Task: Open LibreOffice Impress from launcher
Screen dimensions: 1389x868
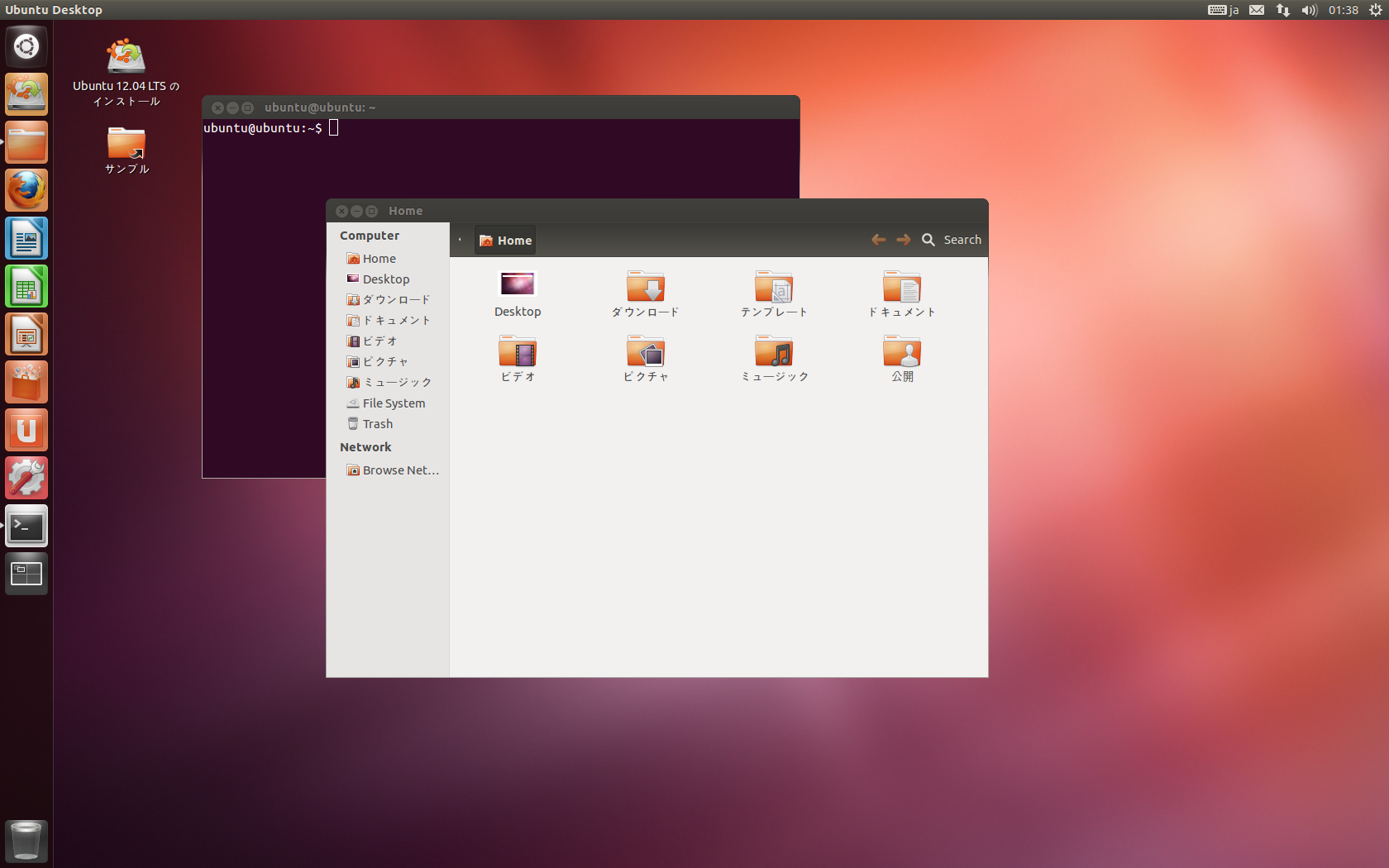Action: coord(26,334)
